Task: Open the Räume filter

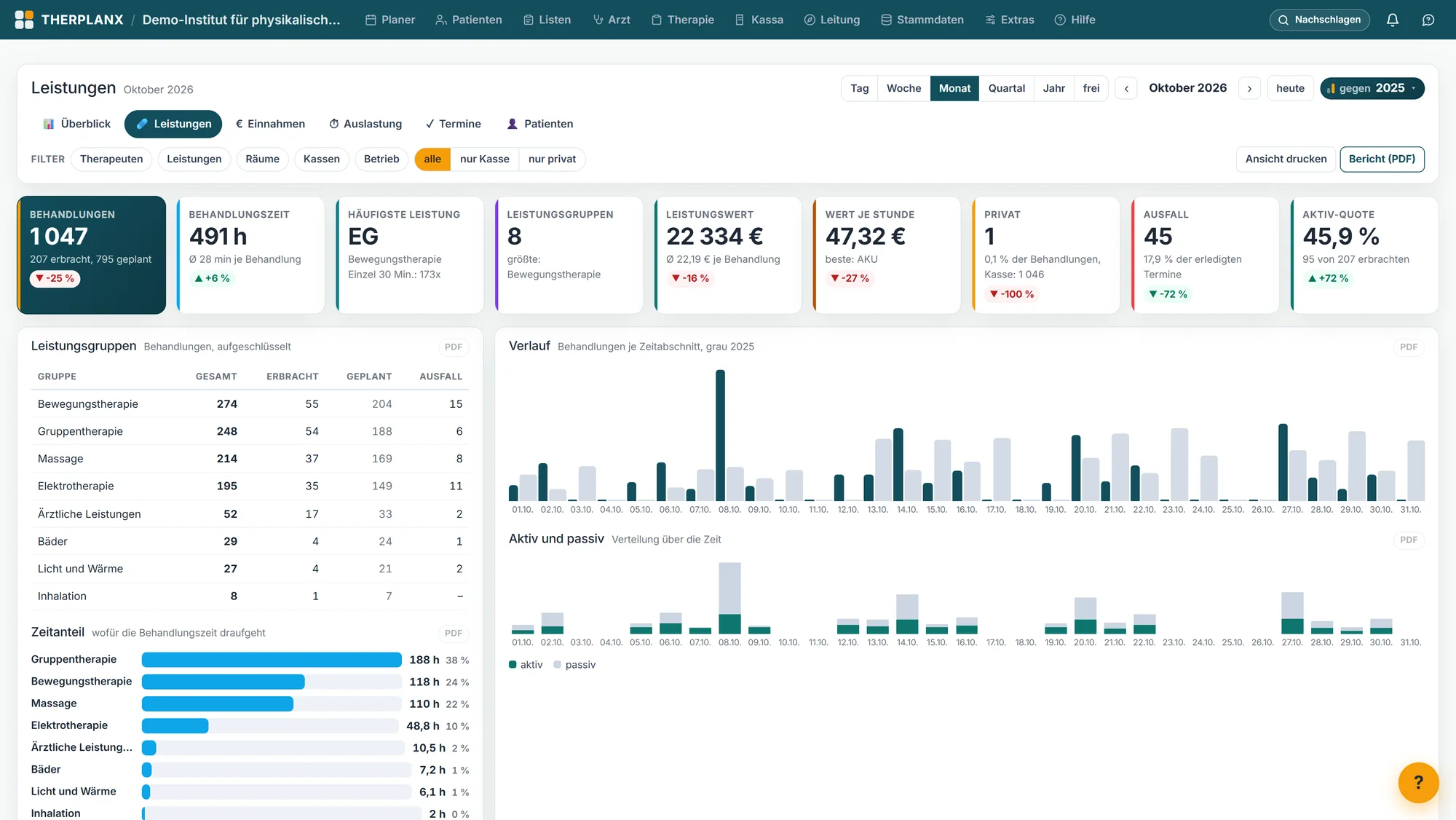Action: pyautogui.click(x=262, y=159)
